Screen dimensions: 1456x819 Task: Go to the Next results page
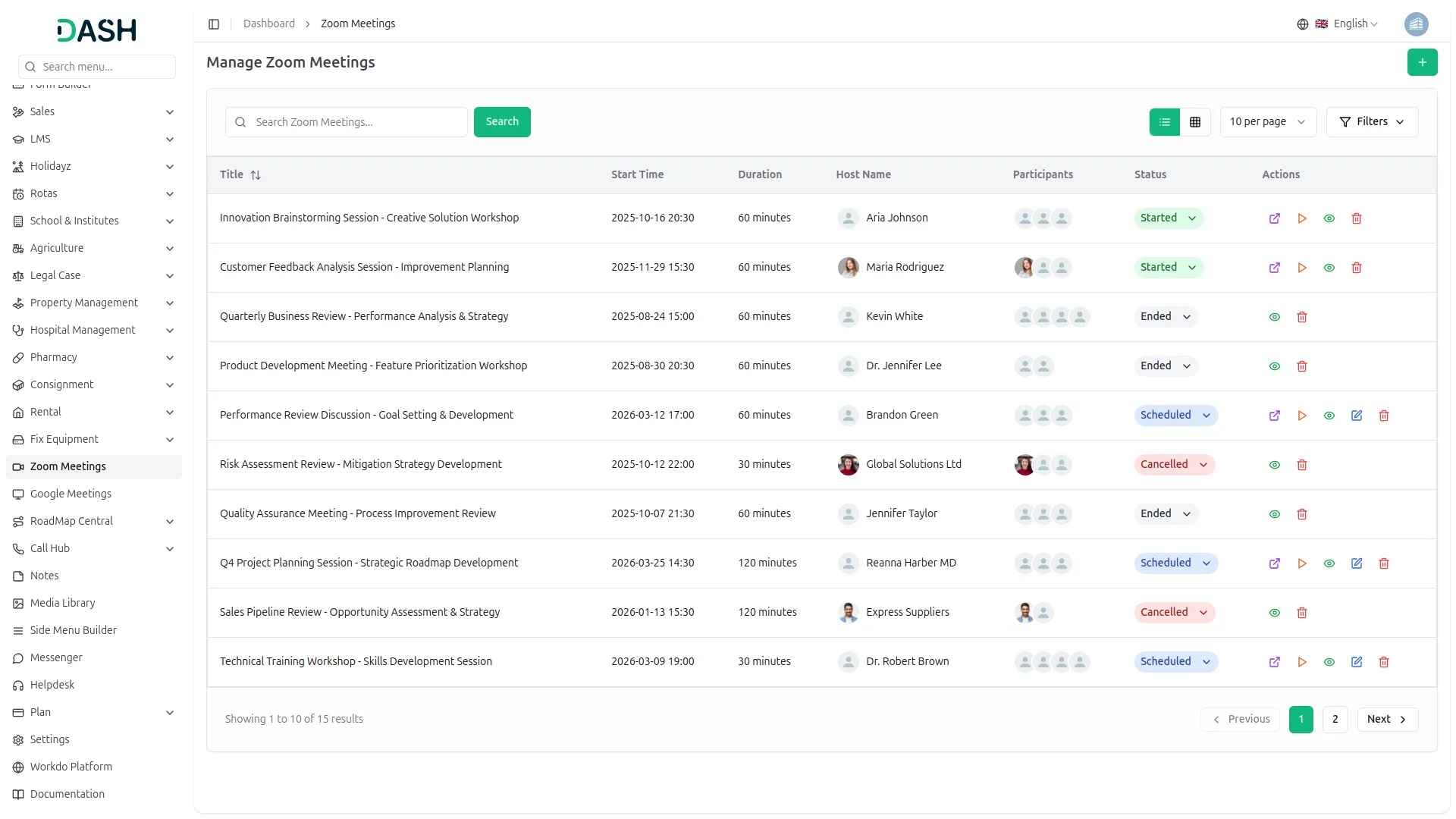coord(1386,719)
